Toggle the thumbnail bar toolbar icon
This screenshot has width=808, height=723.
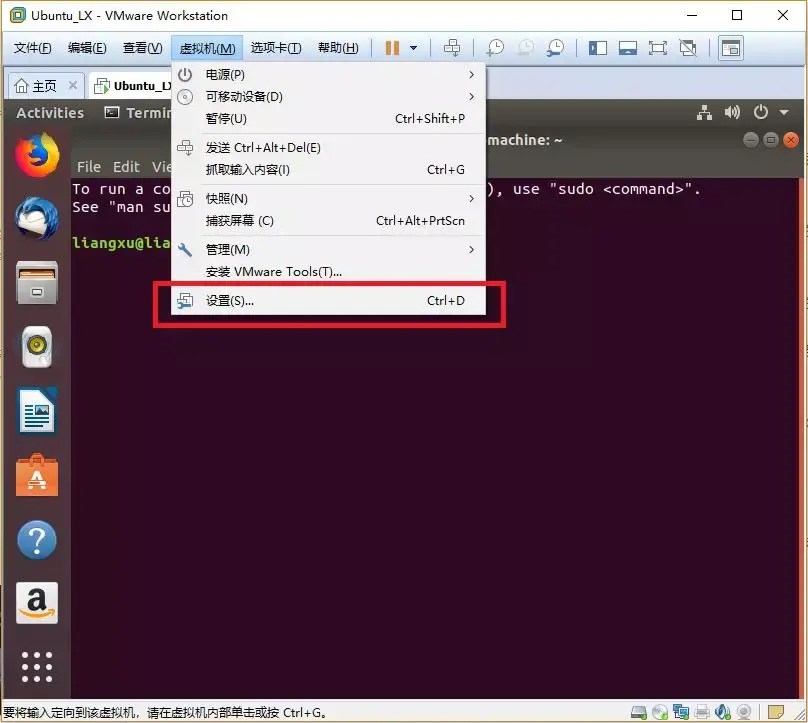click(x=628, y=48)
